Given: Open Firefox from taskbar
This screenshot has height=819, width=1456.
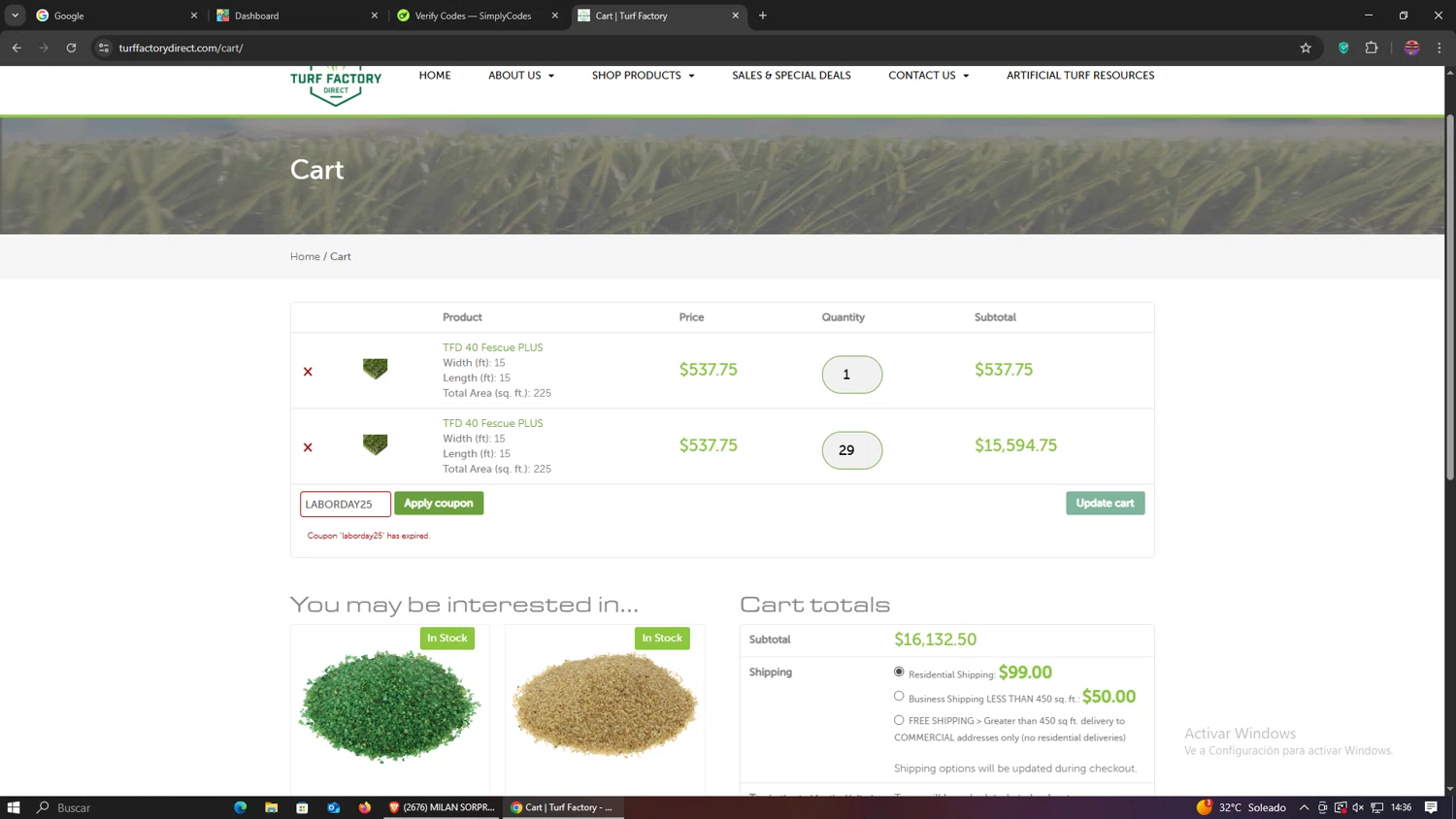Looking at the screenshot, I should (x=365, y=807).
